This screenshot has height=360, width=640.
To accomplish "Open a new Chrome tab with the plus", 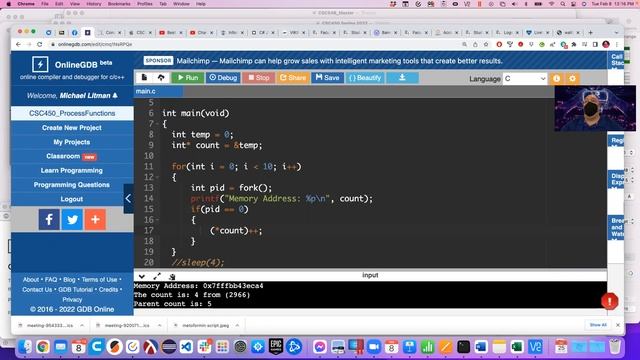I will point(590,32).
